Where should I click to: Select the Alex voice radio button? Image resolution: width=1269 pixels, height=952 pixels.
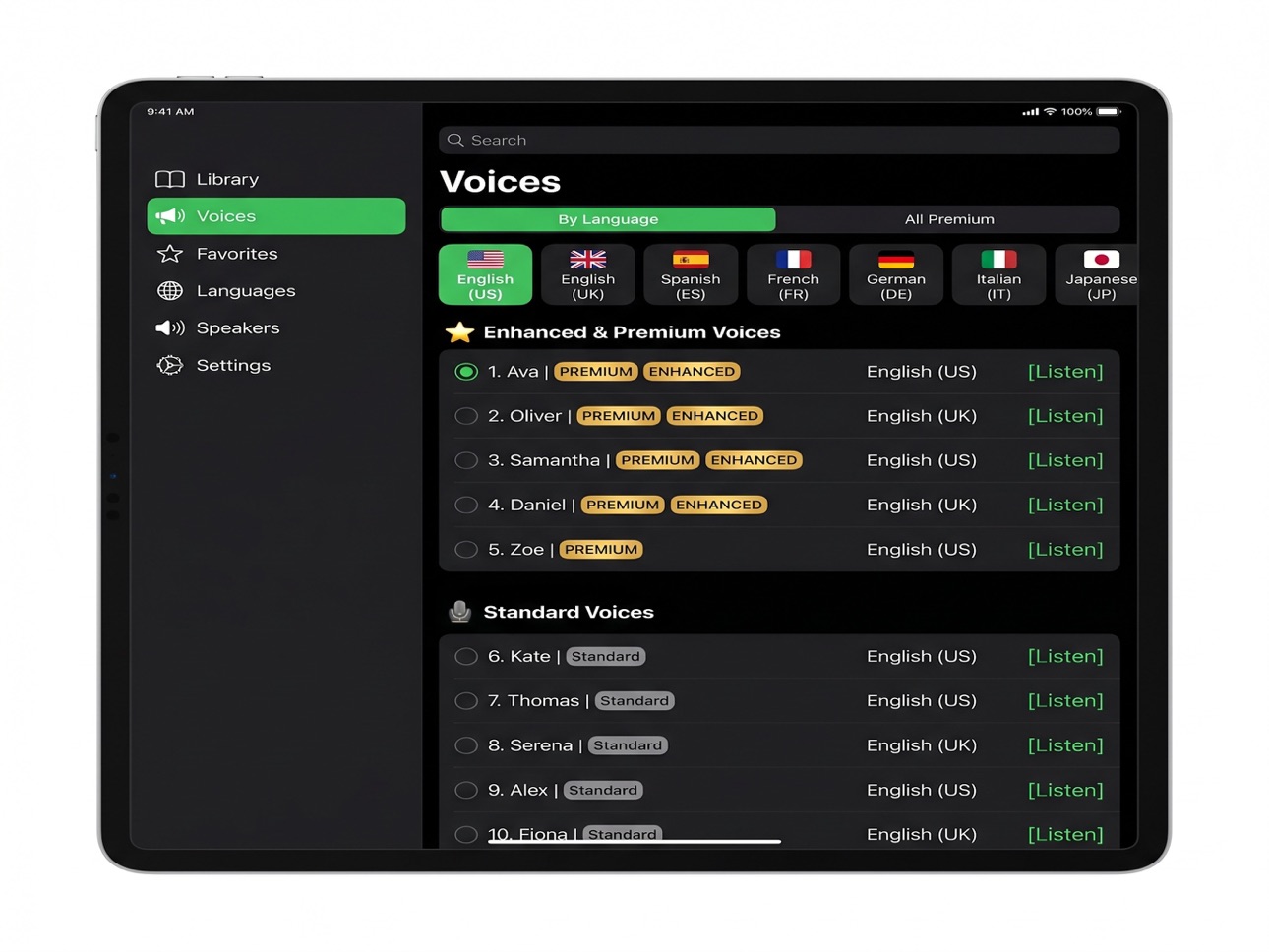tap(466, 790)
